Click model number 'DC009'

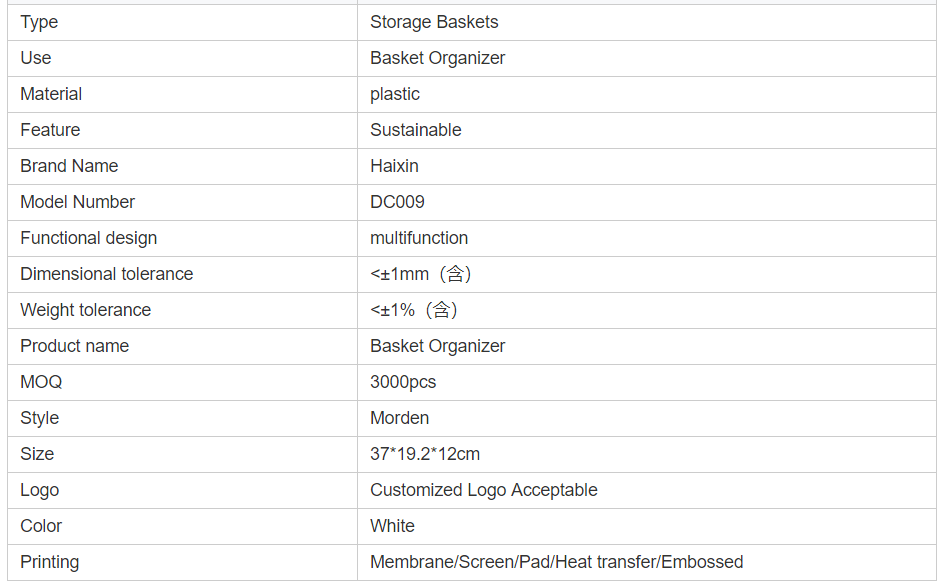(x=397, y=202)
